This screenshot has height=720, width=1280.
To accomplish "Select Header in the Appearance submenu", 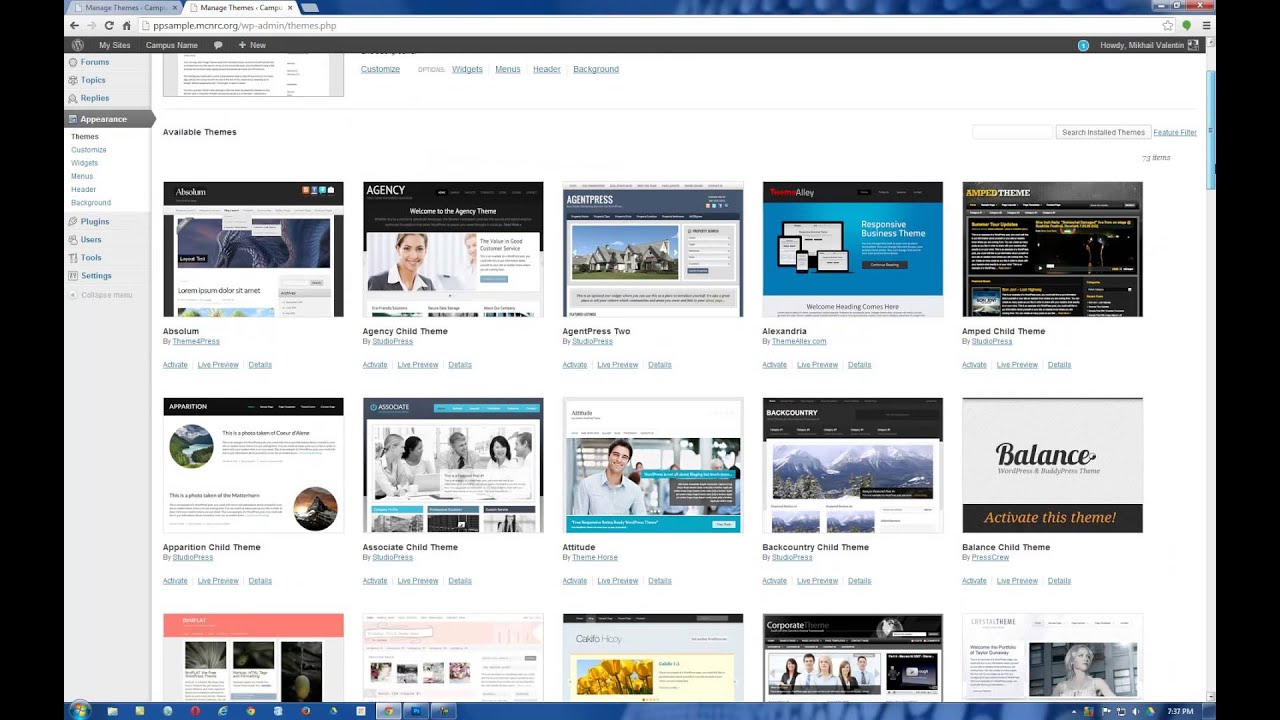I will point(84,189).
